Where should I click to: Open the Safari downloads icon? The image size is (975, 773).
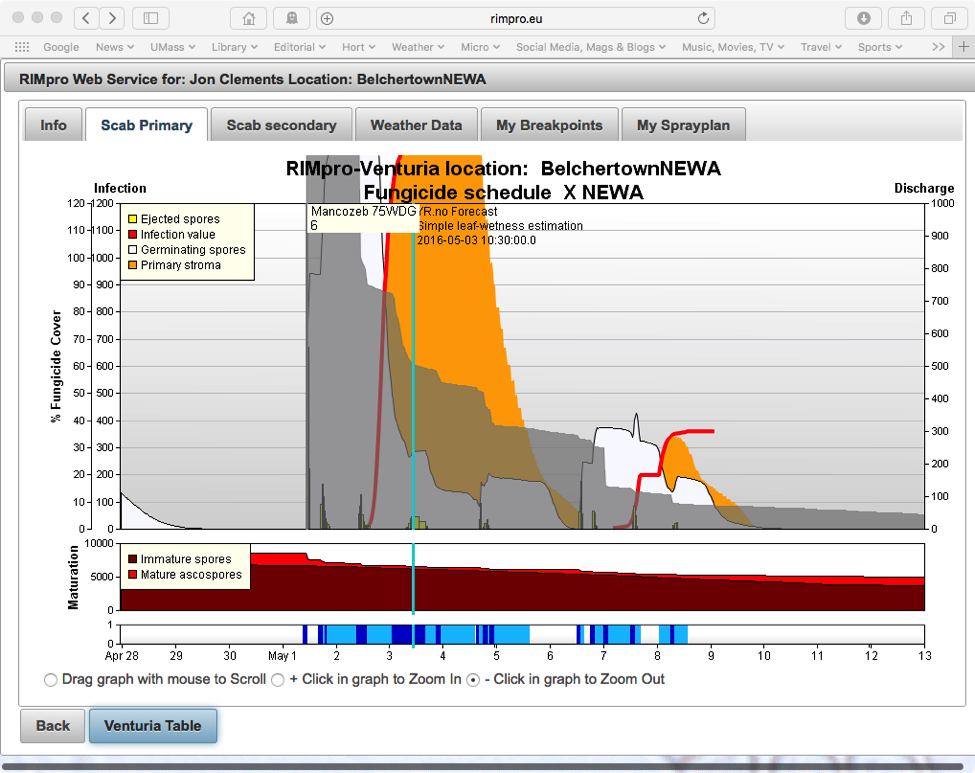tap(863, 18)
